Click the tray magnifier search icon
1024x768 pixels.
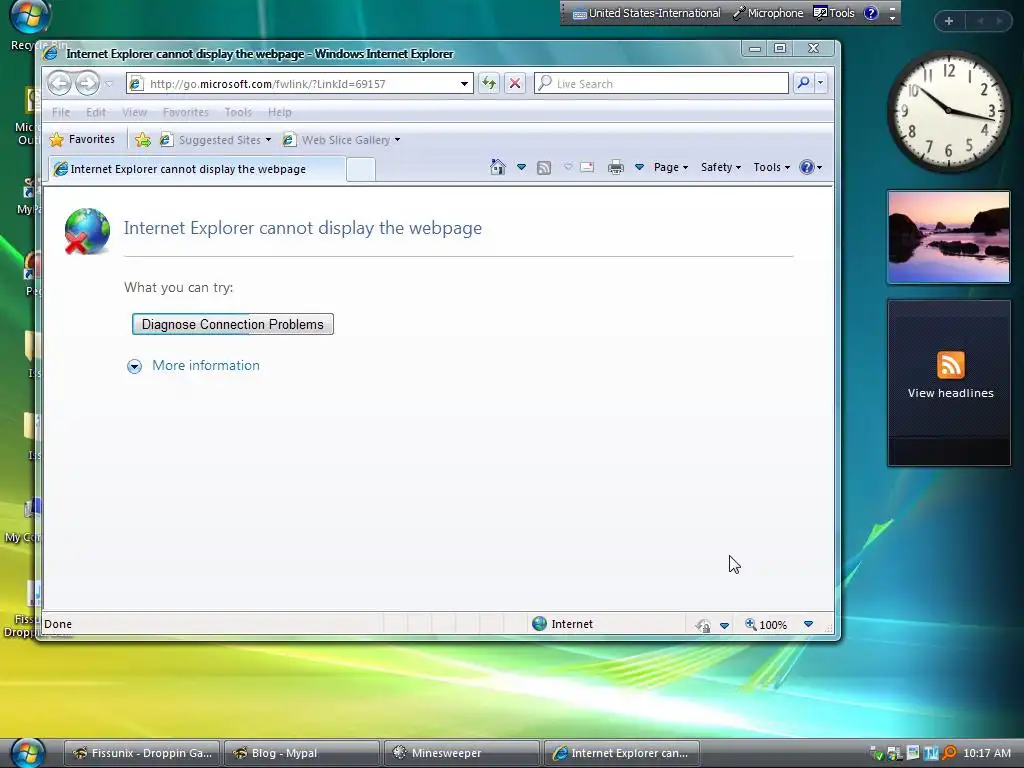tap(949, 753)
